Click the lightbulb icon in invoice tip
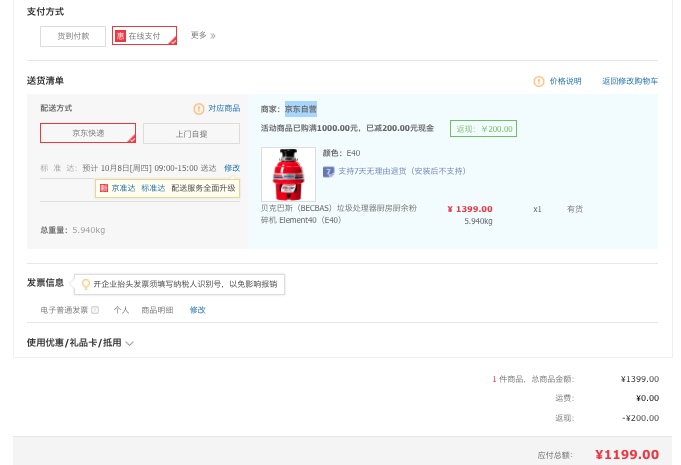 coord(86,284)
